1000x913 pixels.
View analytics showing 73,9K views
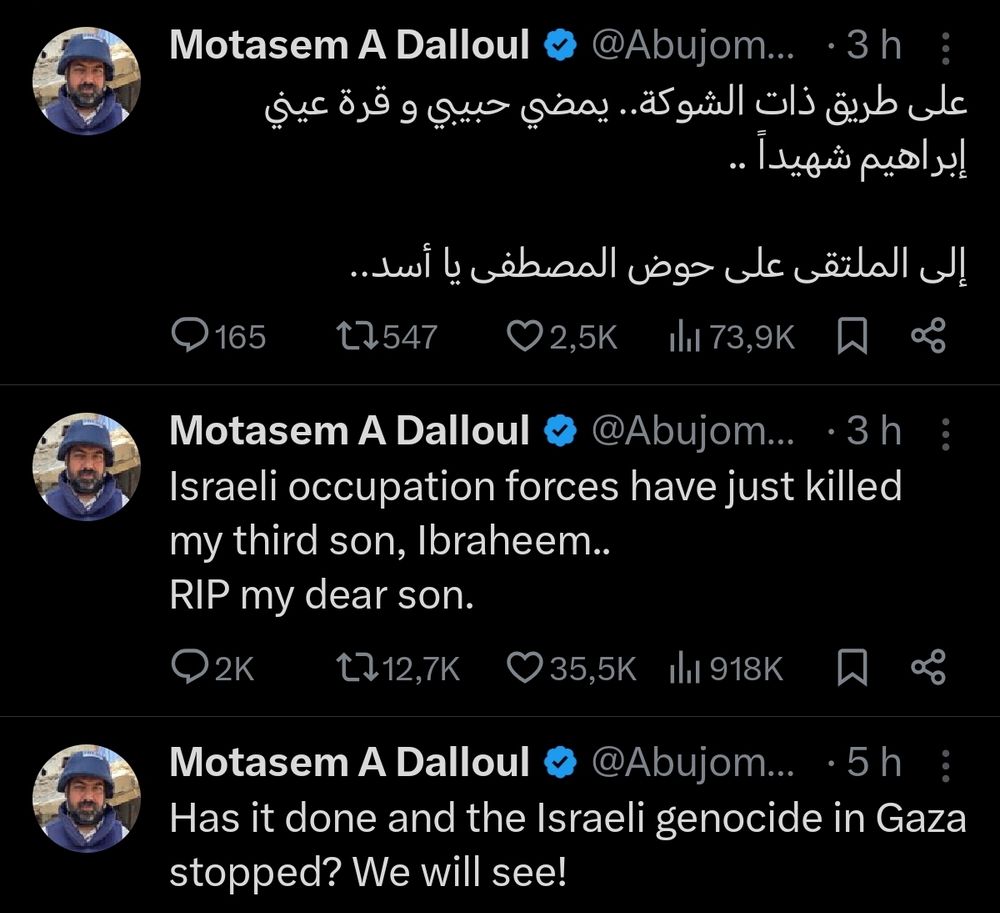(682, 338)
